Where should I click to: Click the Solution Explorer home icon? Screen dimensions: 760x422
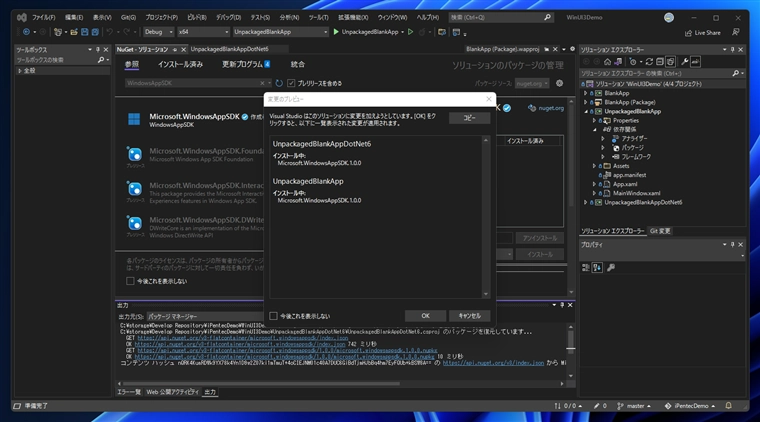click(607, 62)
